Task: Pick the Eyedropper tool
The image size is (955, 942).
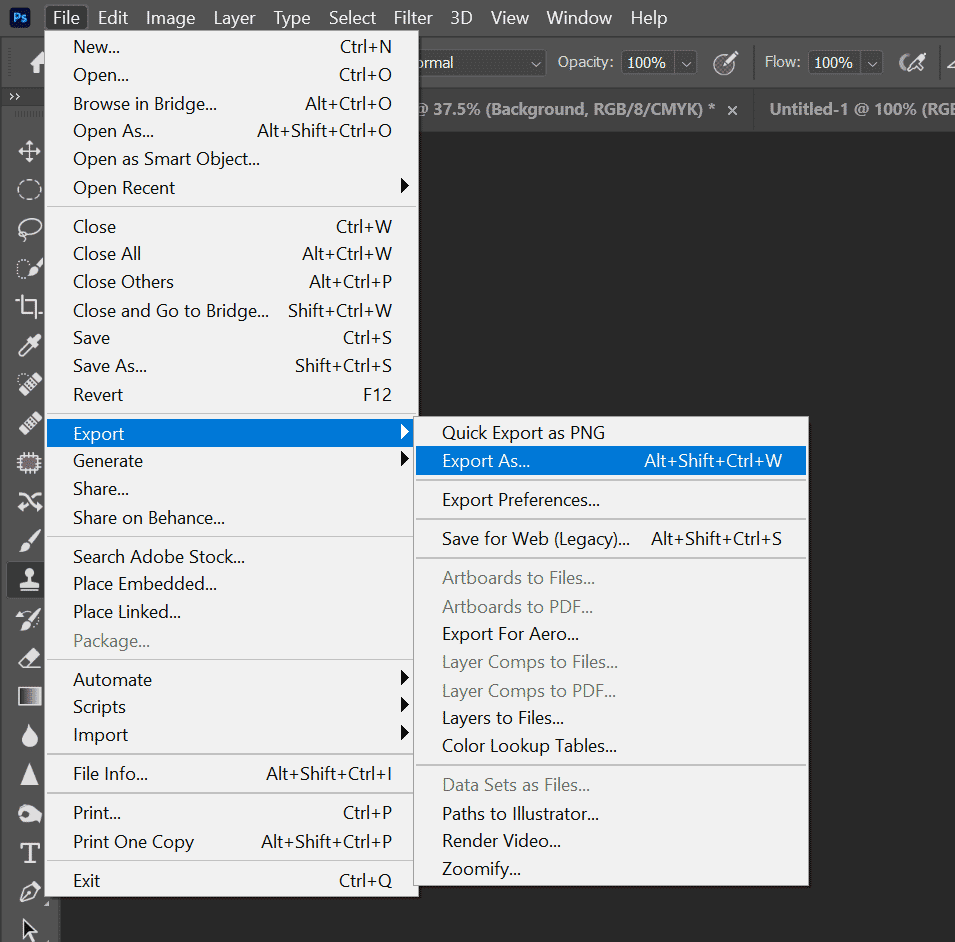Action: point(28,345)
